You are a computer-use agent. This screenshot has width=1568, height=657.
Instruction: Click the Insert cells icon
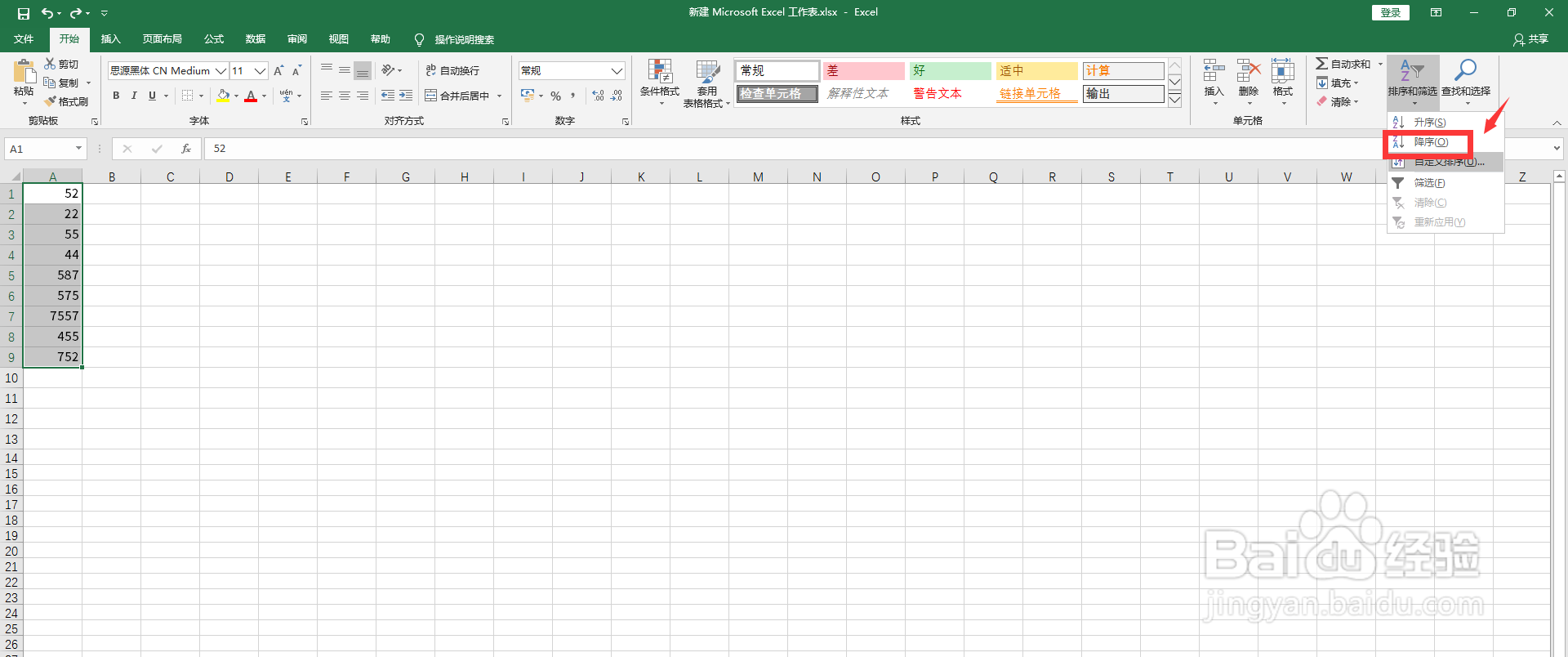pyautogui.click(x=1214, y=71)
